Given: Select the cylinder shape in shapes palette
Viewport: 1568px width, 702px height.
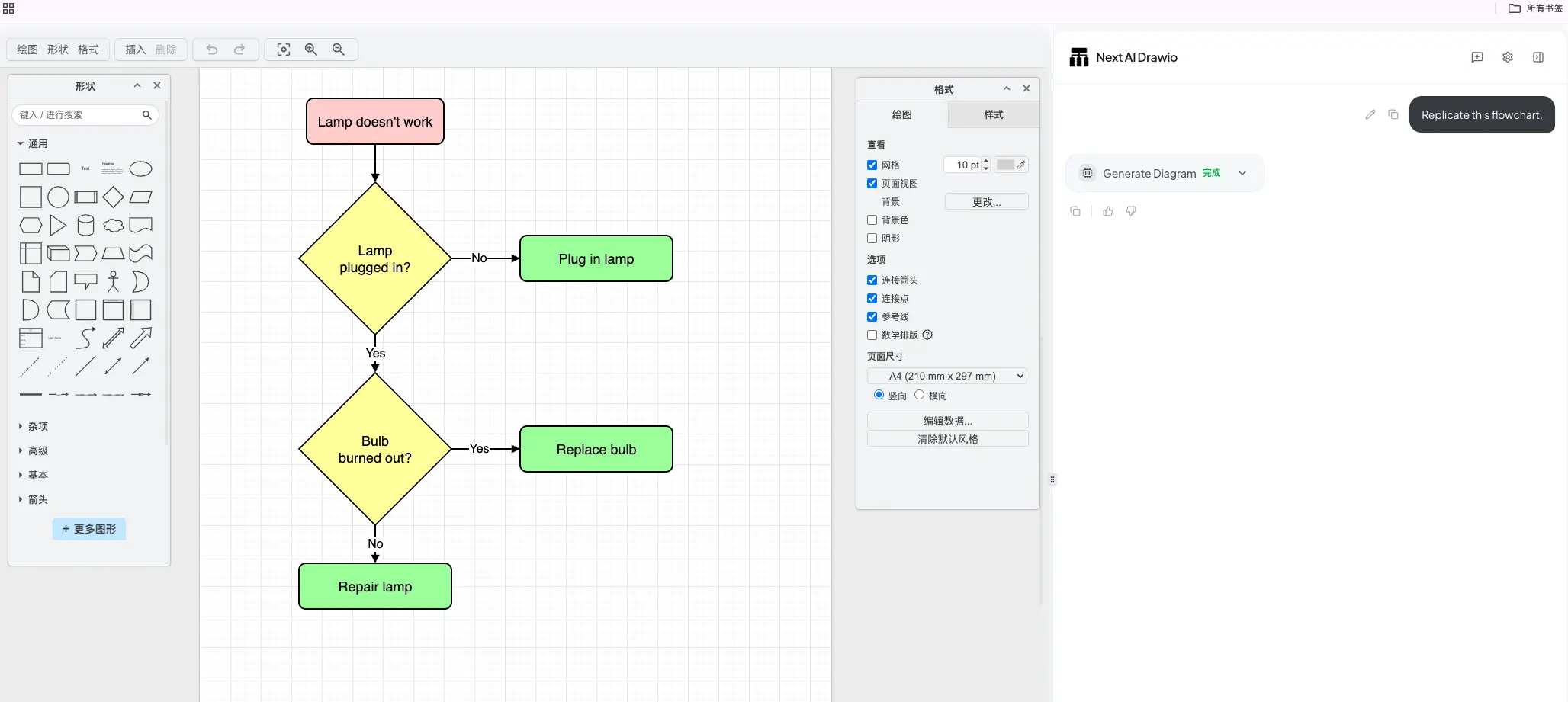Looking at the screenshot, I should pyautogui.click(x=85, y=226).
